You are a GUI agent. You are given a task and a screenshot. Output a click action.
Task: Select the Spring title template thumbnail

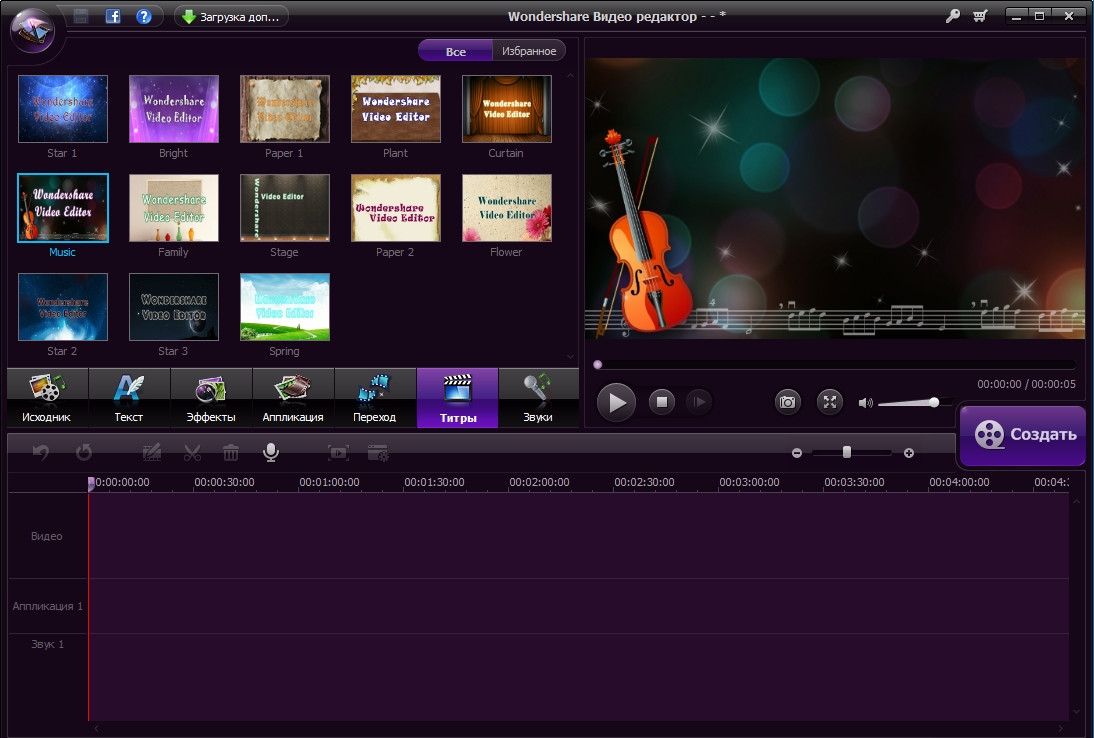(285, 307)
